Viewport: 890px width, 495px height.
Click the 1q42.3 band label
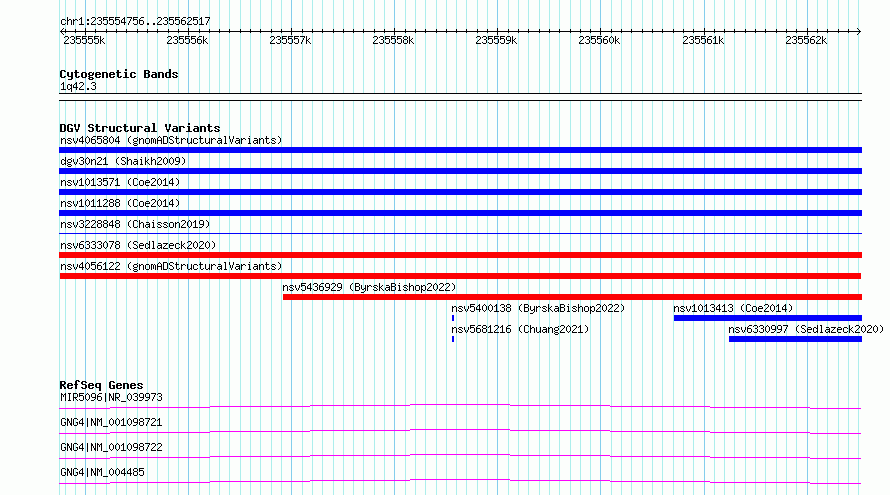[78, 86]
